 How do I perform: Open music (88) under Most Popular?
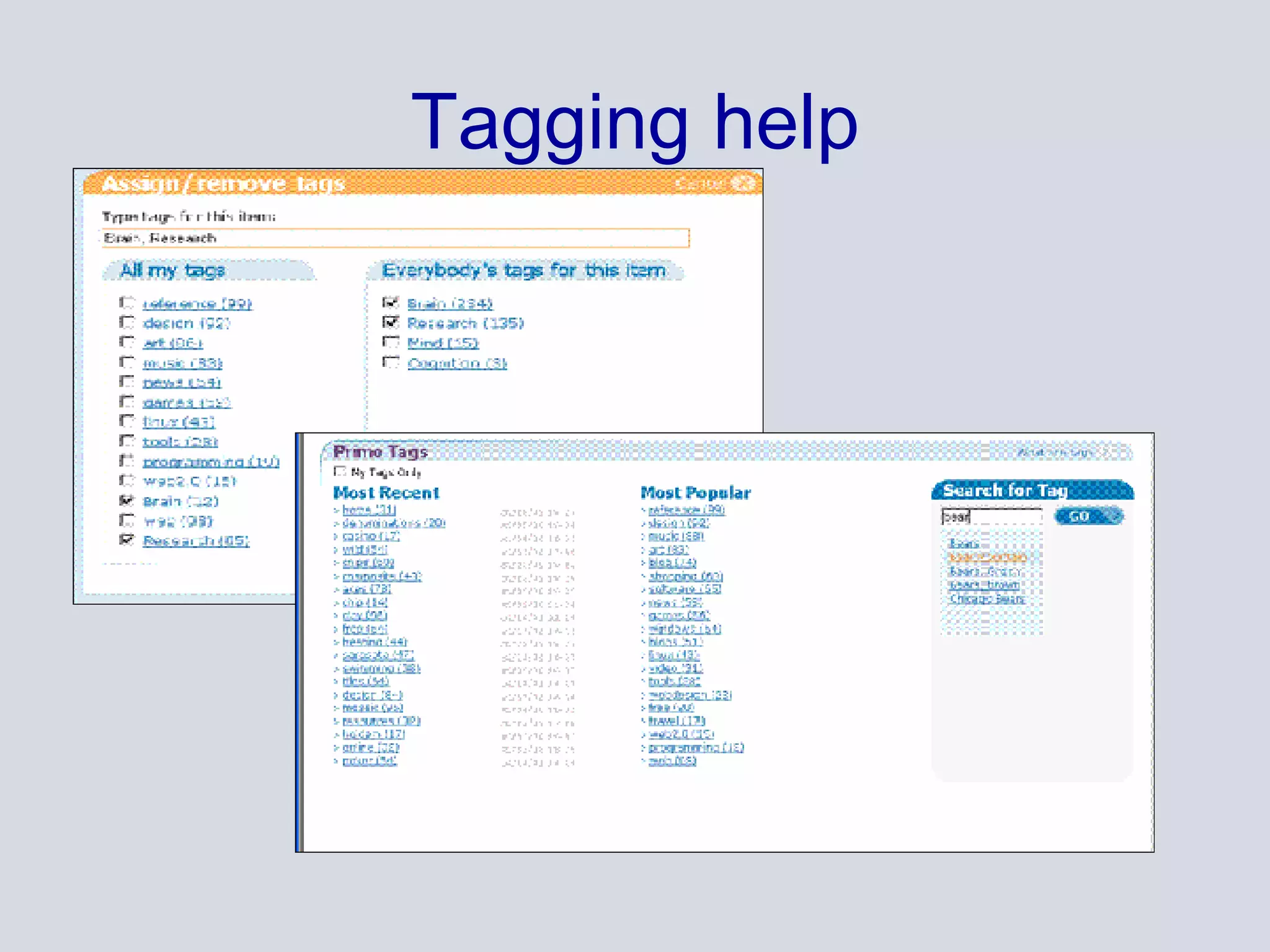[677, 536]
